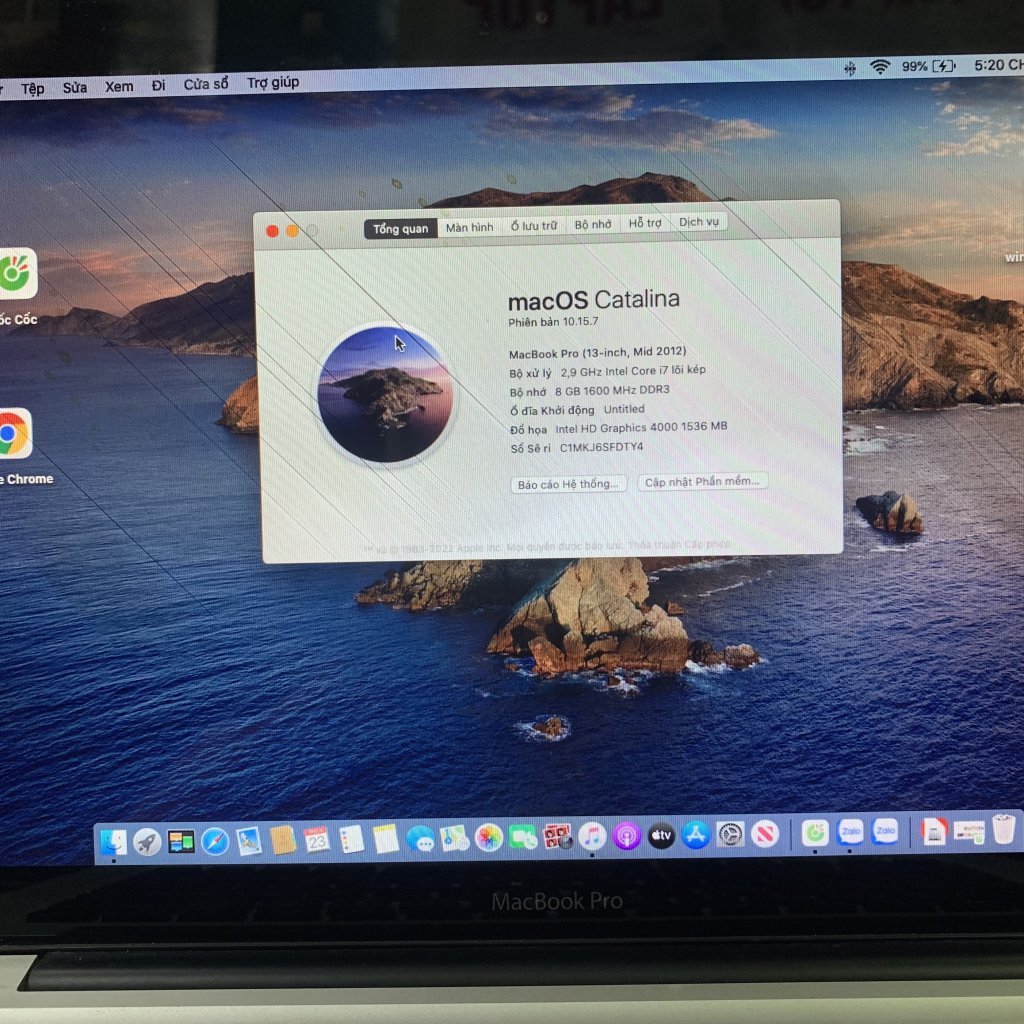Click 'Intel HD Graphics 4000 1536 MB'

click(641, 428)
